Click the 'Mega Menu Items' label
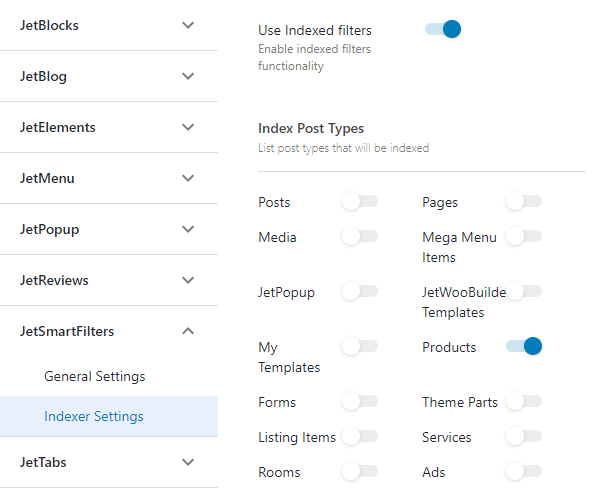The image size is (600, 500). (x=459, y=248)
